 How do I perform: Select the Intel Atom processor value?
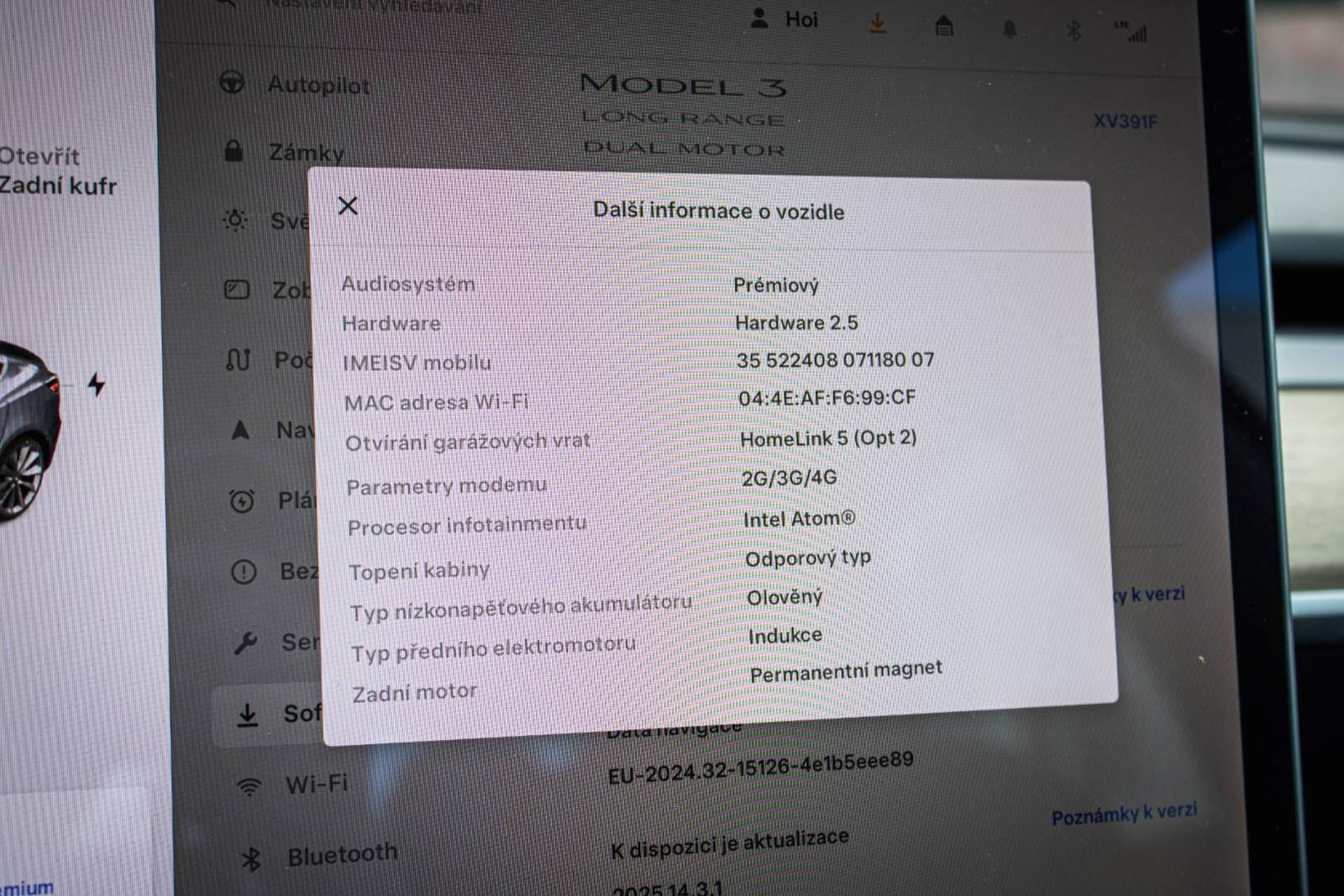(x=799, y=519)
